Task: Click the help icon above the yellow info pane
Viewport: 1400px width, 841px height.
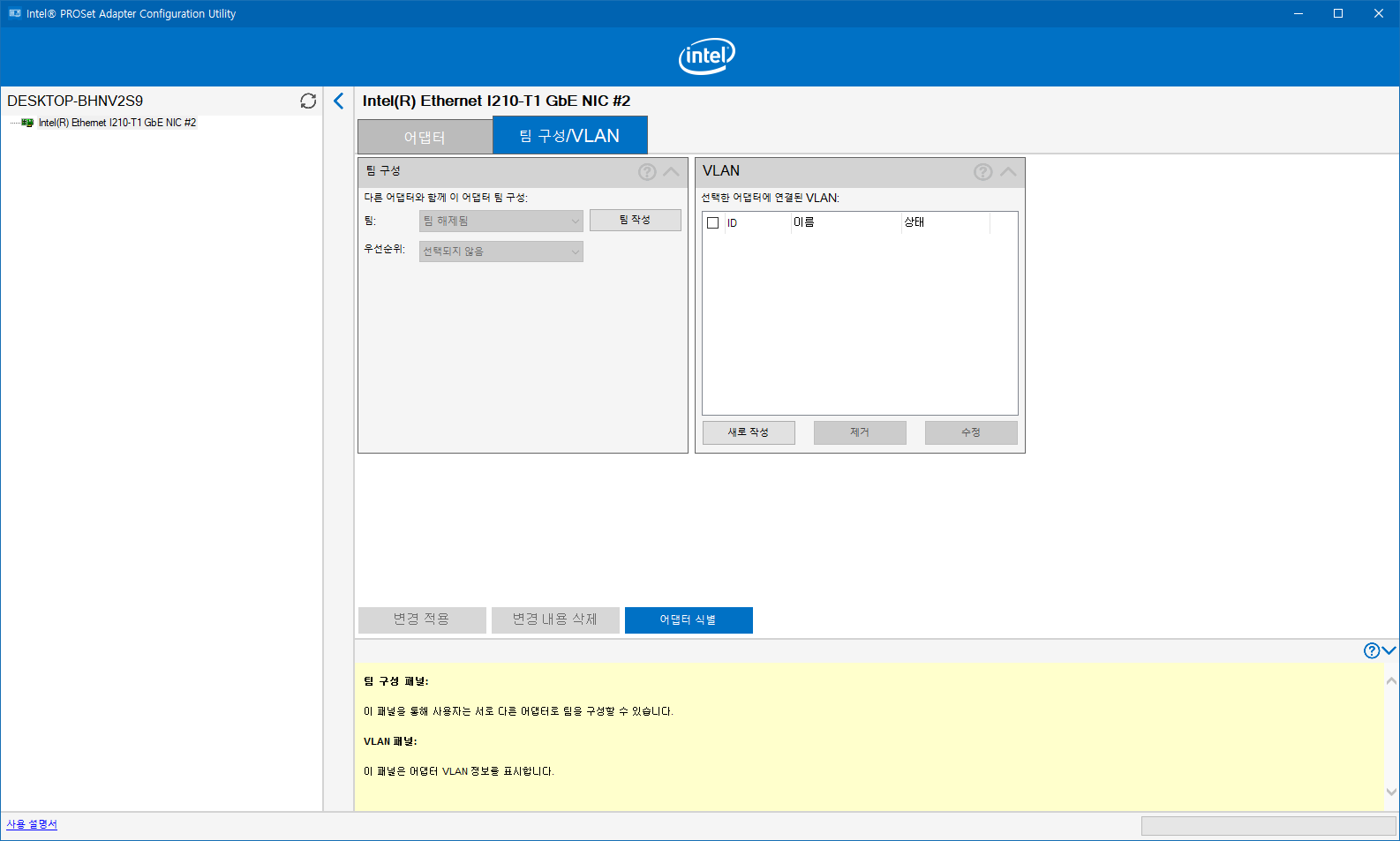Action: click(x=1372, y=650)
